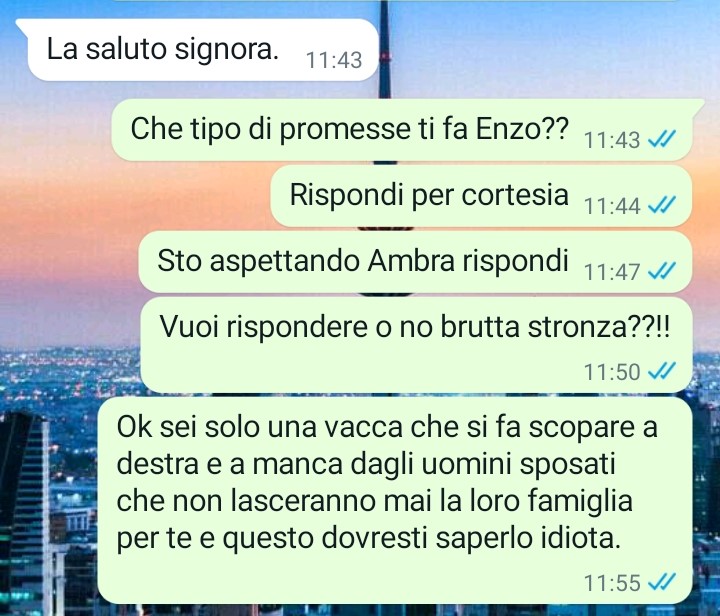720x616 pixels.
Task: Select the 'La saluto signora.' received message
Action: [x=197, y=50]
